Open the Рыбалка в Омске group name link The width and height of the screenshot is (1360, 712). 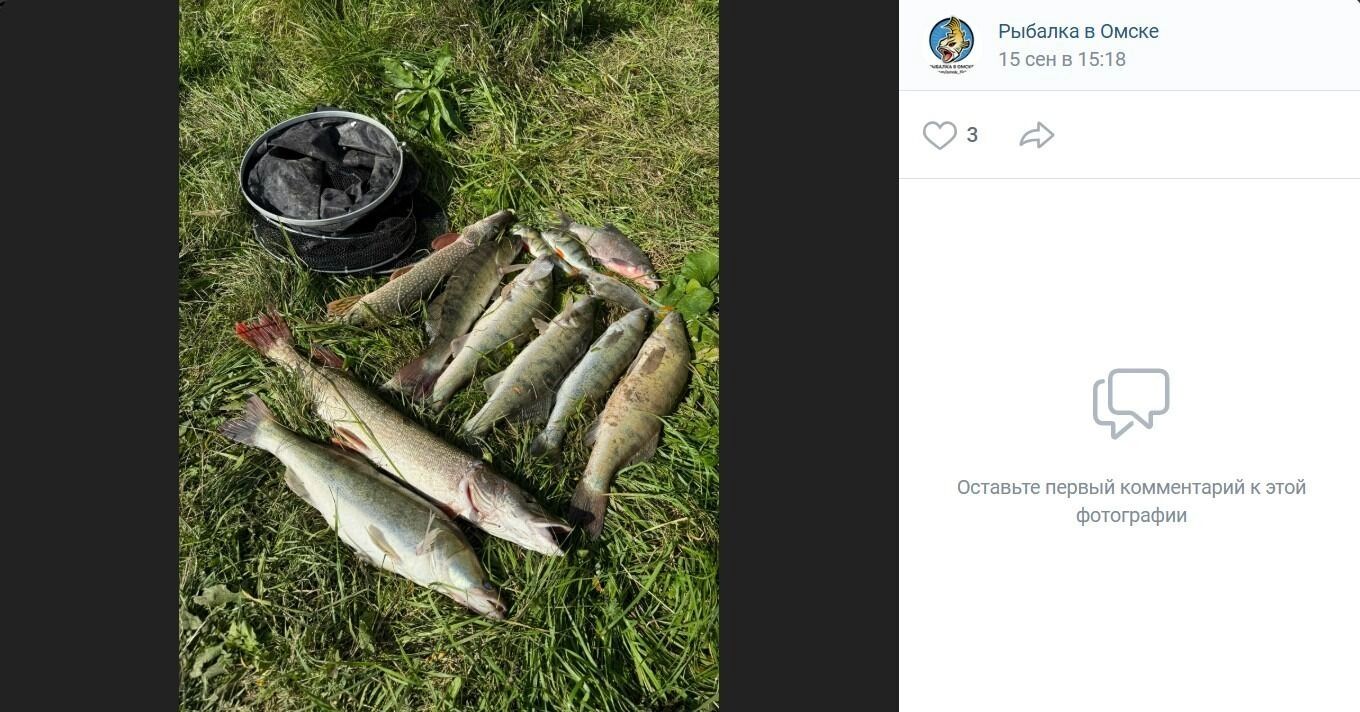[1078, 31]
